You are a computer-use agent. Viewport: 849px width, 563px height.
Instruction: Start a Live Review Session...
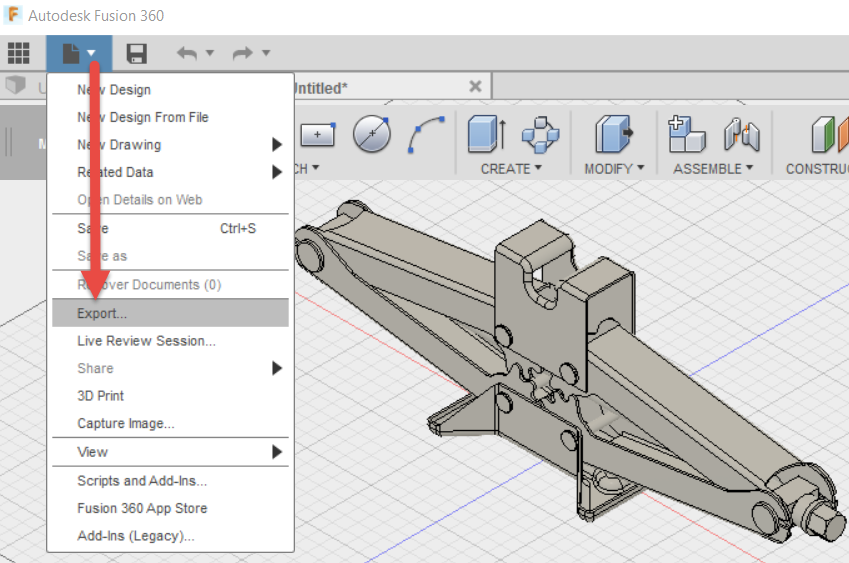[x=170, y=341]
